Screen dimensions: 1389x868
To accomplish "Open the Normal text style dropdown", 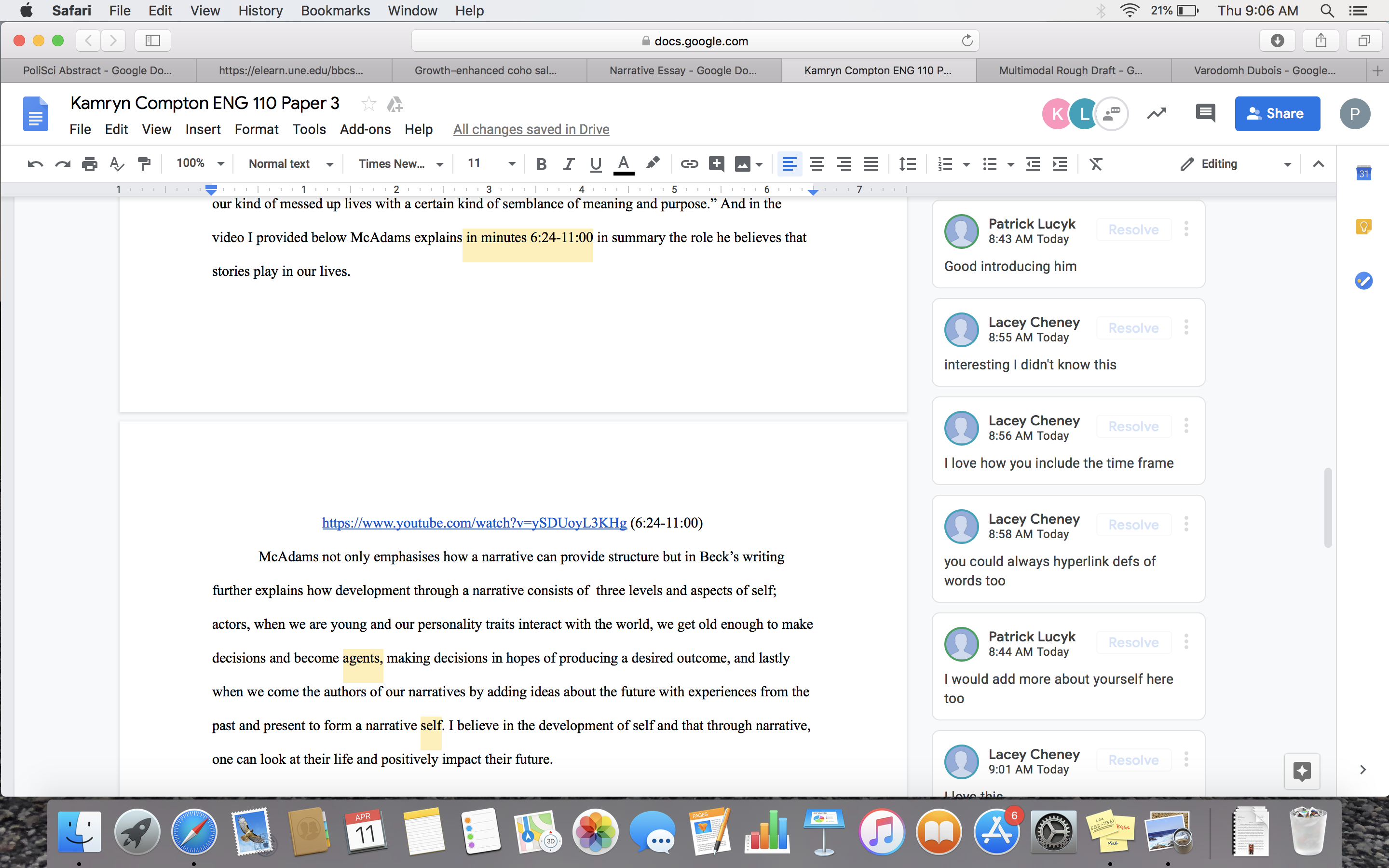I will click(x=290, y=164).
